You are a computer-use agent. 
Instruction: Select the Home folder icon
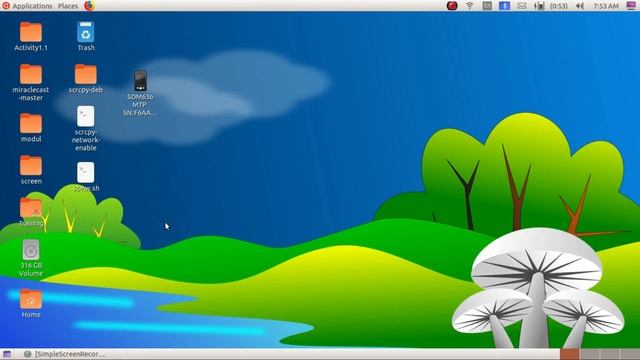coord(31,304)
